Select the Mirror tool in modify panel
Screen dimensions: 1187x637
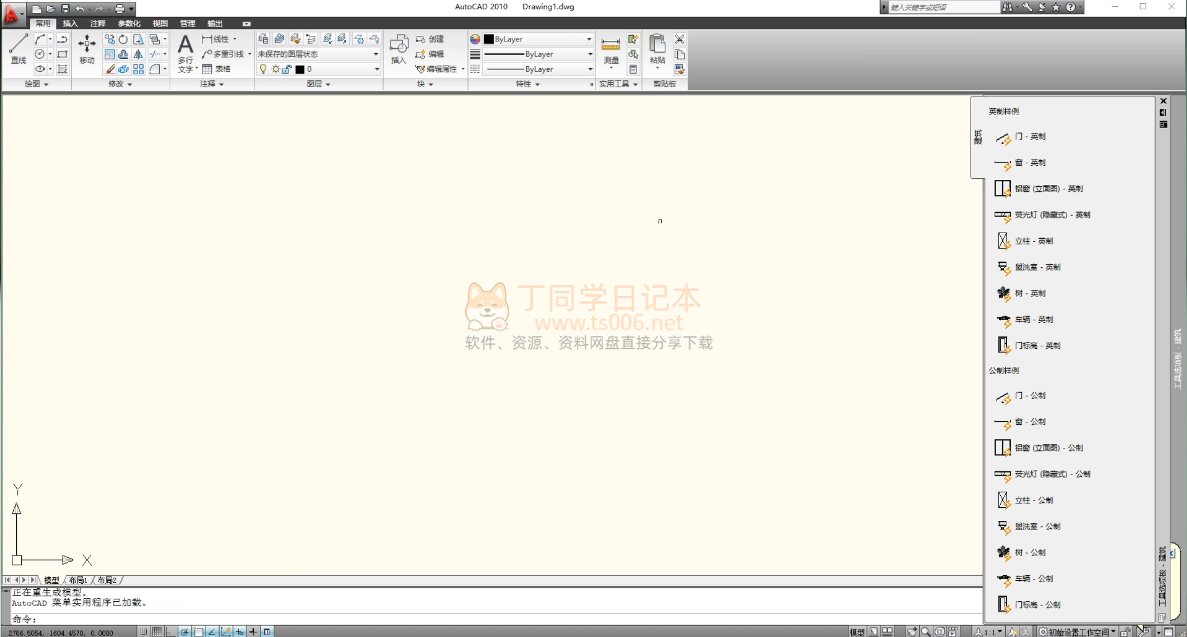[x=138, y=54]
